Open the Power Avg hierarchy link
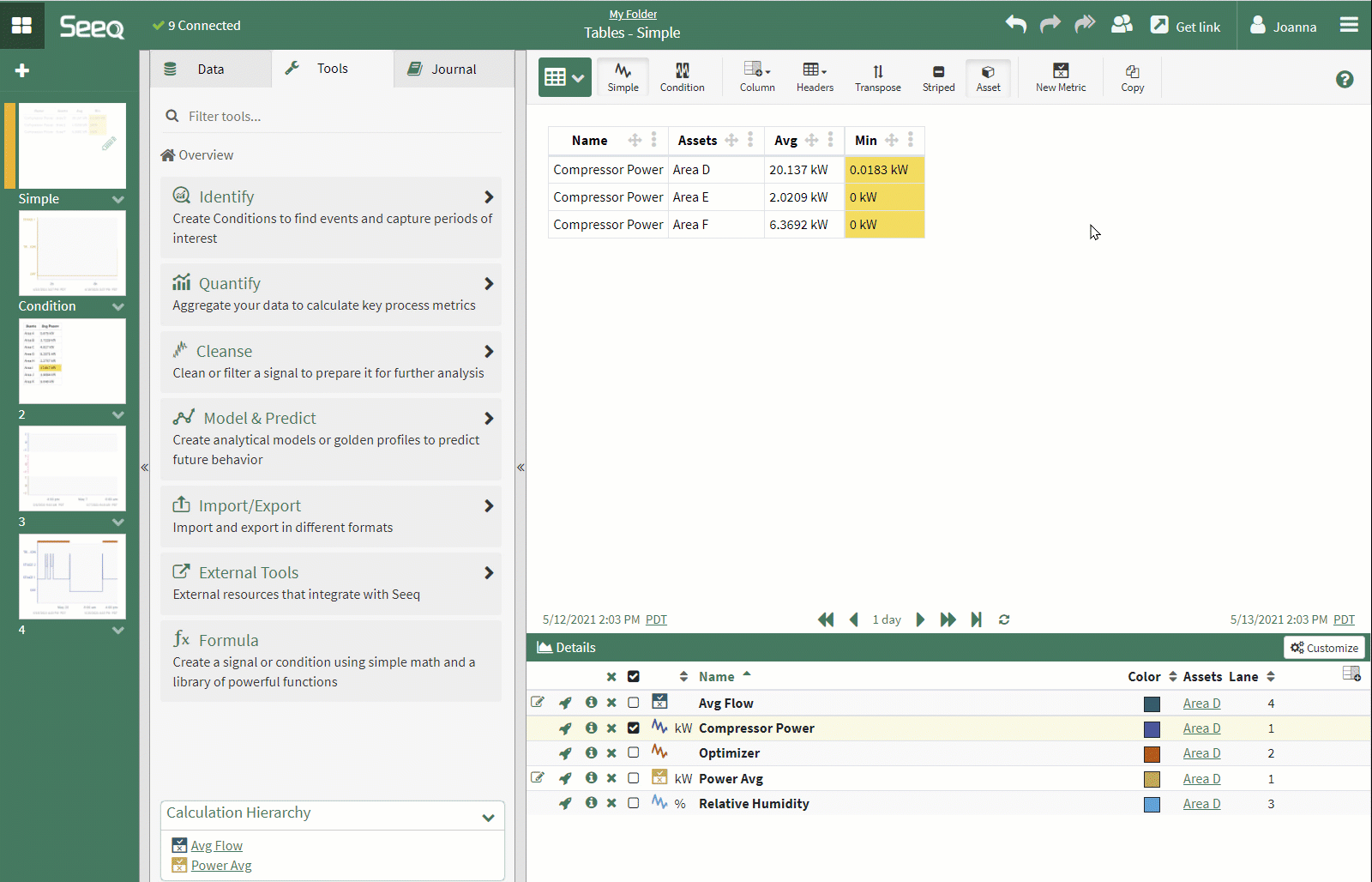The height and width of the screenshot is (882, 1372). pyautogui.click(x=221, y=866)
